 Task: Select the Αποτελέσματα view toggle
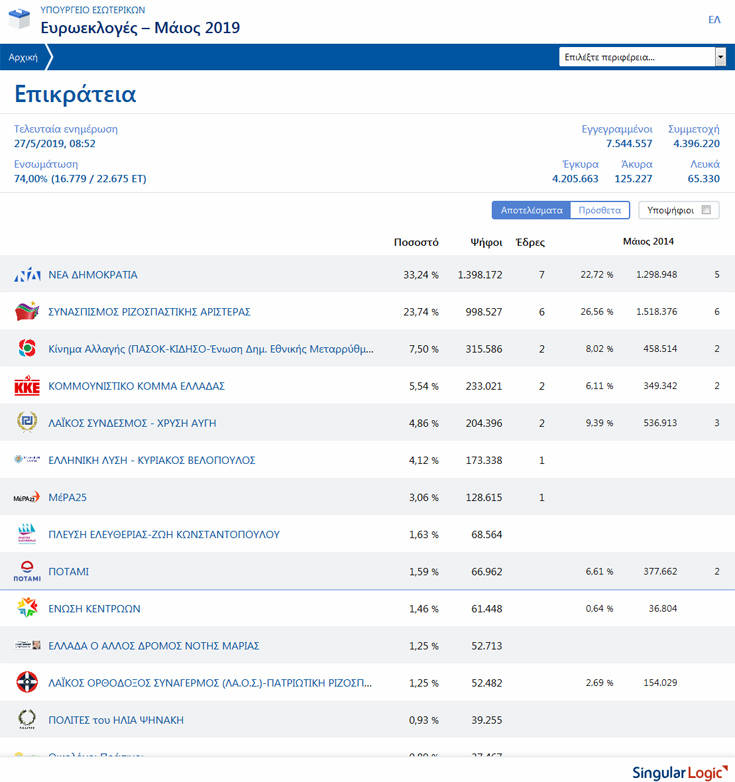click(x=531, y=210)
